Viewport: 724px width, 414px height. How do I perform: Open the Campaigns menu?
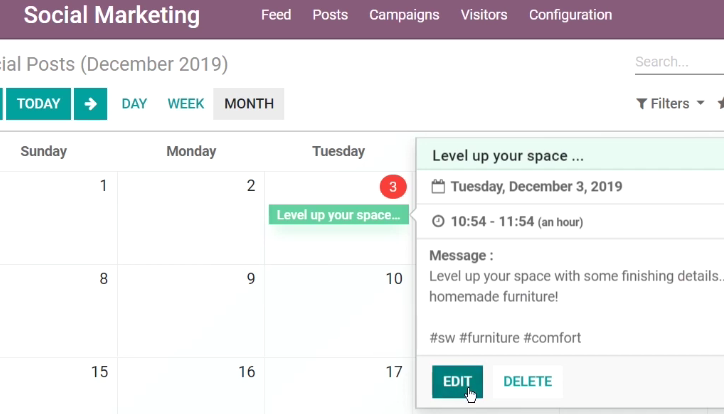[404, 15]
